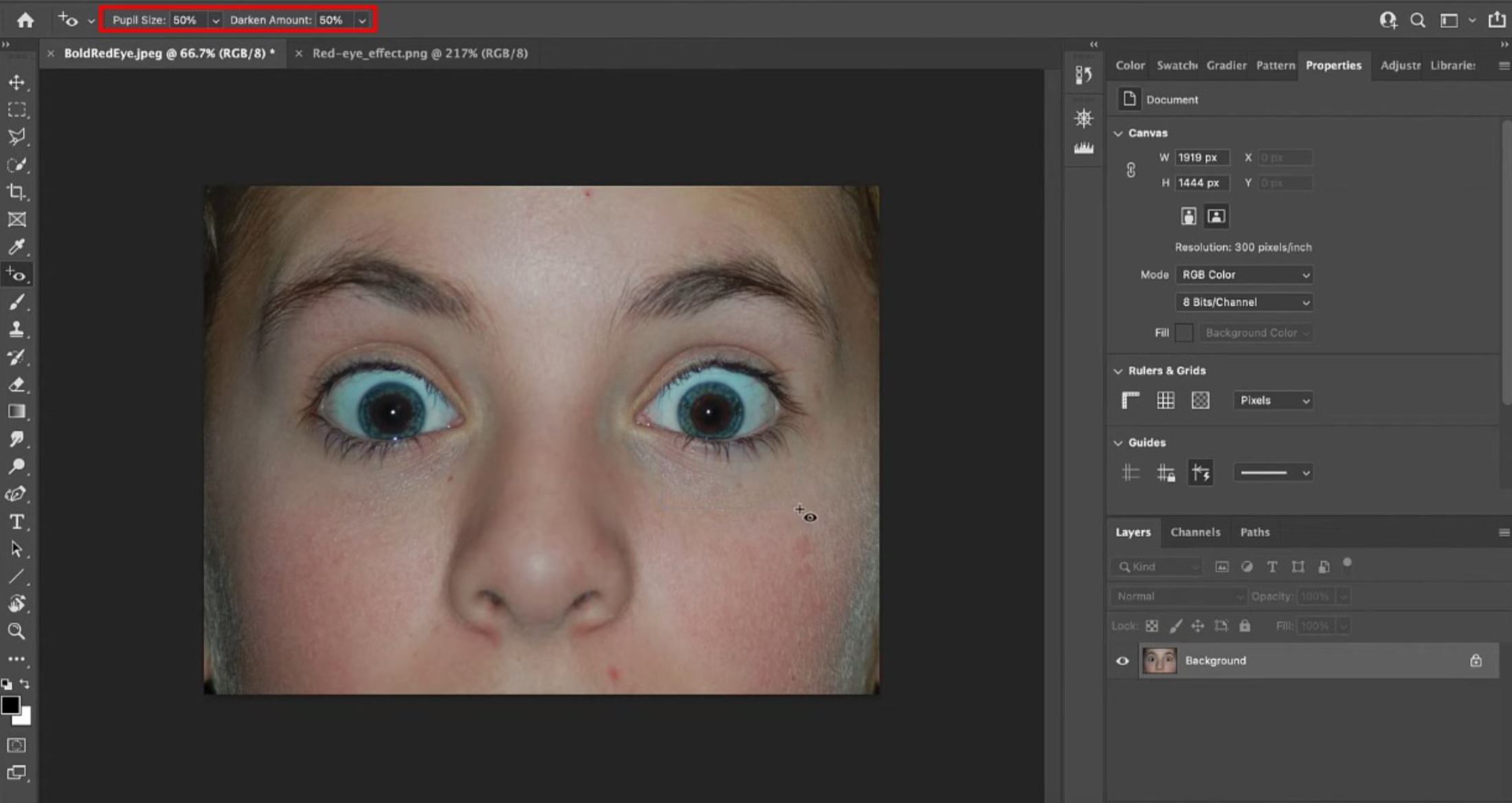Select the Quick Selection tool

click(16, 165)
